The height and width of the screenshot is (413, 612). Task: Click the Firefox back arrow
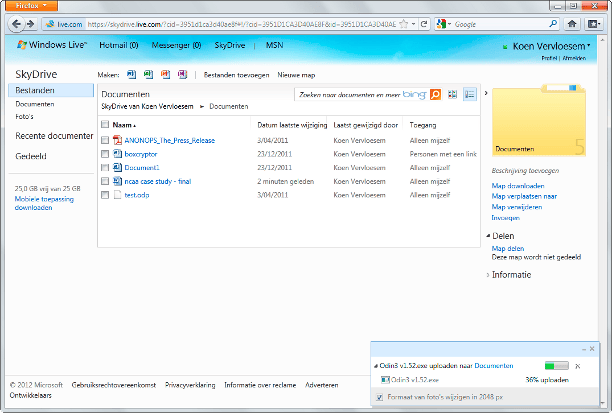pos(16,24)
